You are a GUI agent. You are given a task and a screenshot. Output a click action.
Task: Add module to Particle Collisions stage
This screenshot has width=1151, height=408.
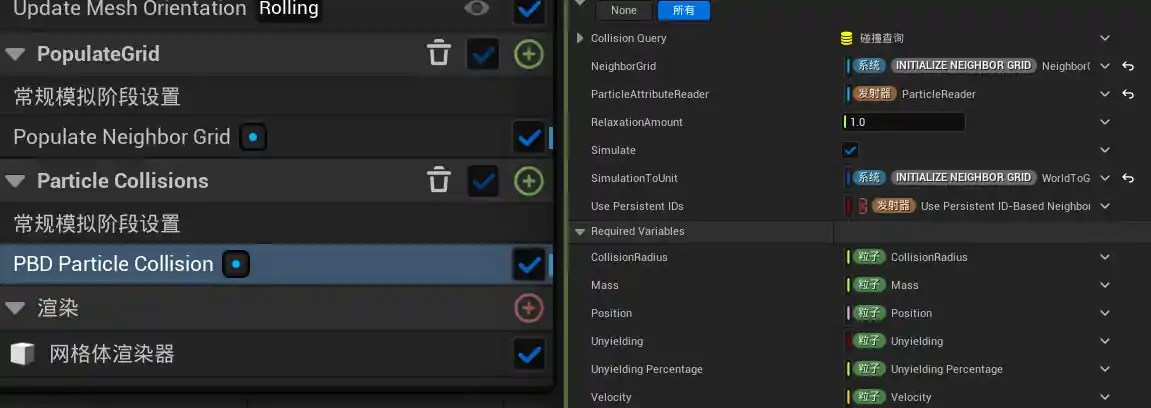pyautogui.click(x=528, y=181)
